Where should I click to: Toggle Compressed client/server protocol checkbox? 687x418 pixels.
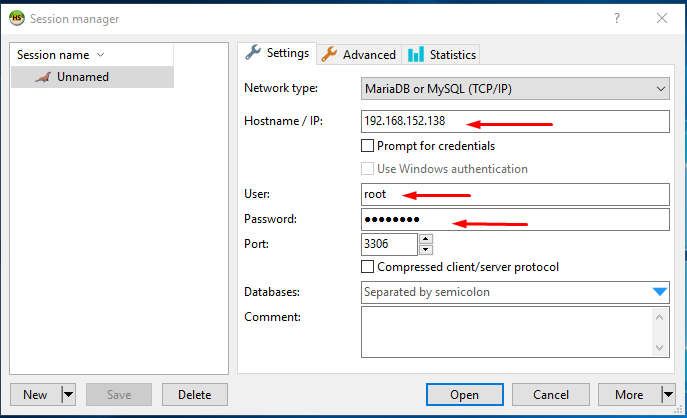367,266
